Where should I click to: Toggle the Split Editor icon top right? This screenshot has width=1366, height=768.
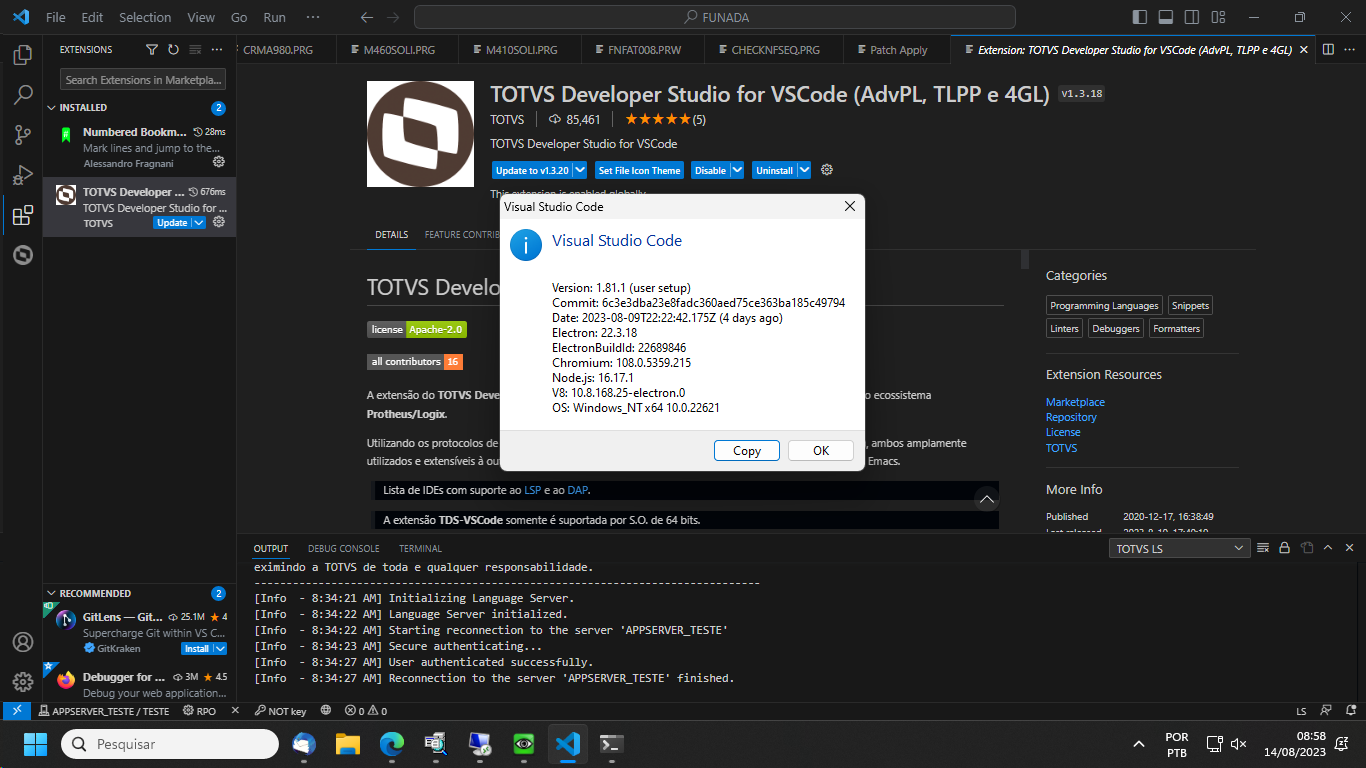tap(1327, 49)
